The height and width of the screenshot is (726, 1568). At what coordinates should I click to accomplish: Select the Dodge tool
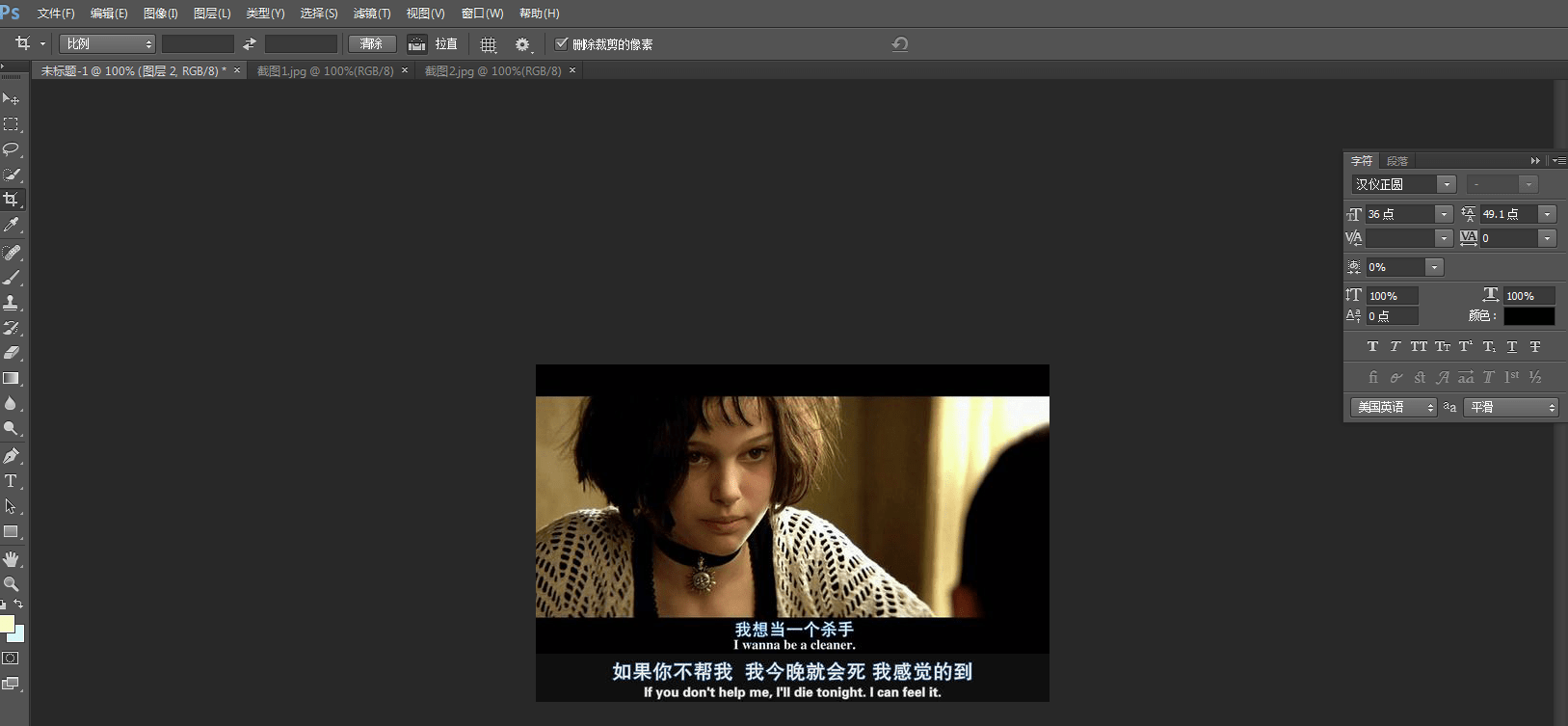(x=12, y=429)
